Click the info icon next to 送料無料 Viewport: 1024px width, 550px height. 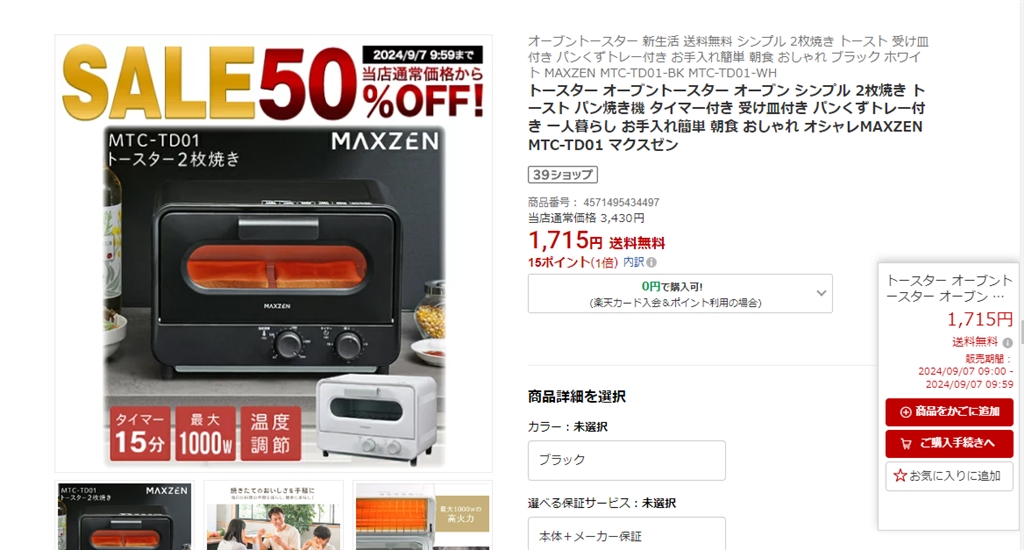tap(1008, 342)
